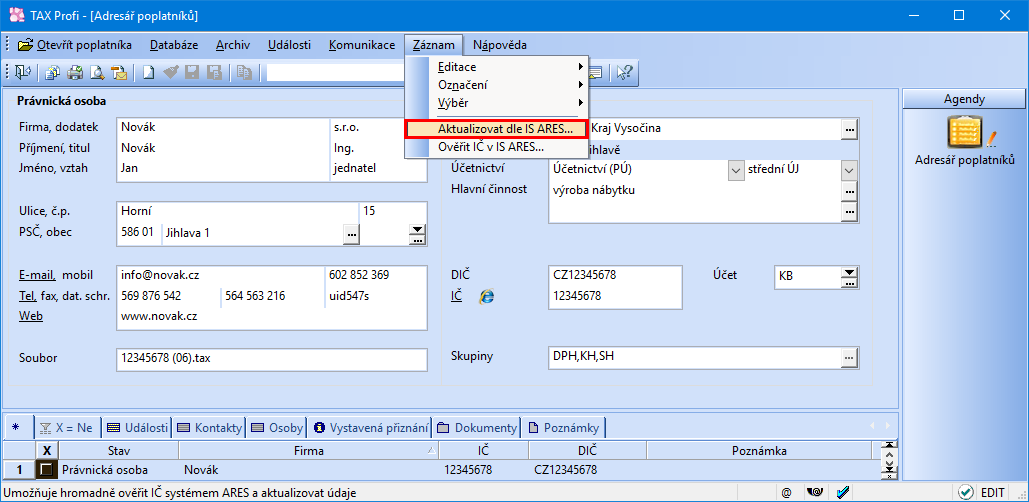This screenshot has height=502, width=1029.
Task: Click the IČ link label
Action: coord(457,296)
